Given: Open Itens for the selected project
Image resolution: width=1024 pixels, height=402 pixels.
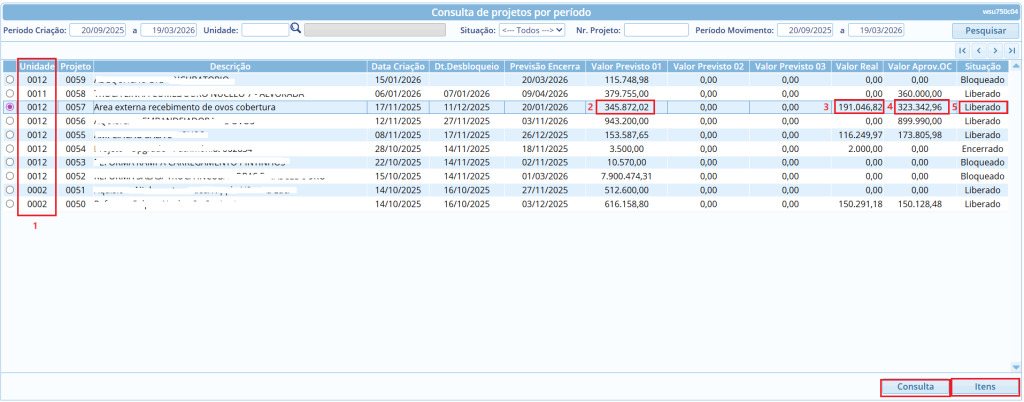Looking at the screenshot, I should [x=984, y=387].
